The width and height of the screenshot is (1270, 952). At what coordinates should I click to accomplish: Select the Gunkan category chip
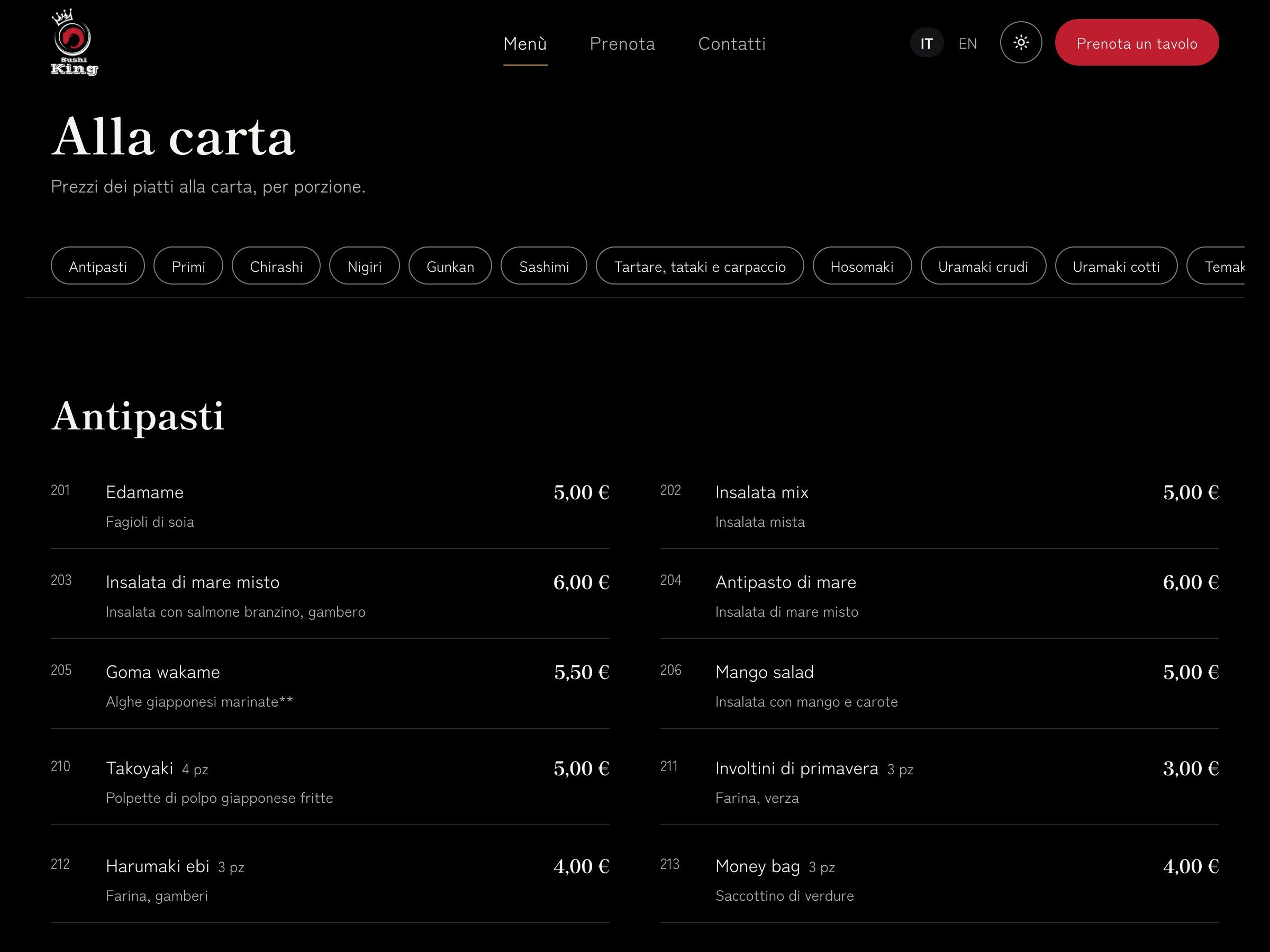450,266
